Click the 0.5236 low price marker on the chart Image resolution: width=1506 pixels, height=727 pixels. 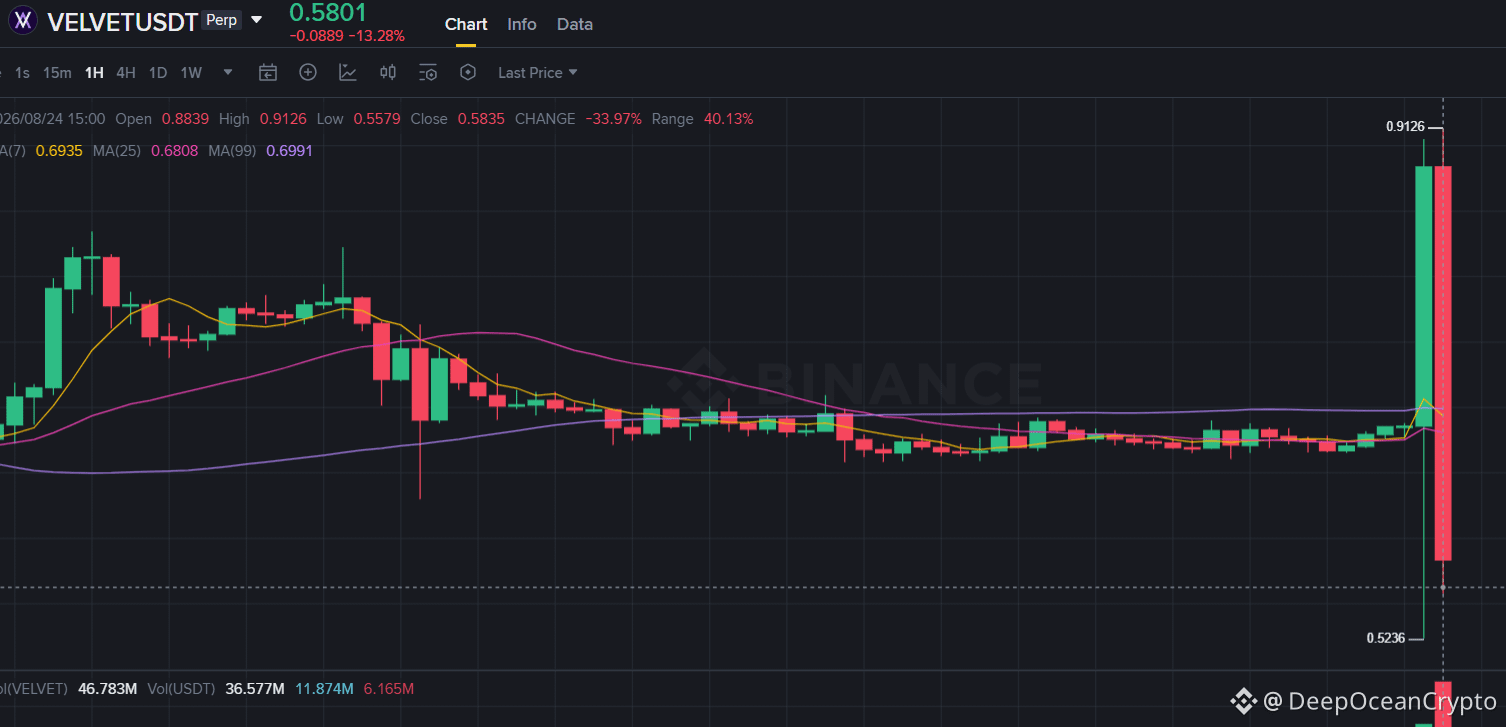pos(1386,638)
